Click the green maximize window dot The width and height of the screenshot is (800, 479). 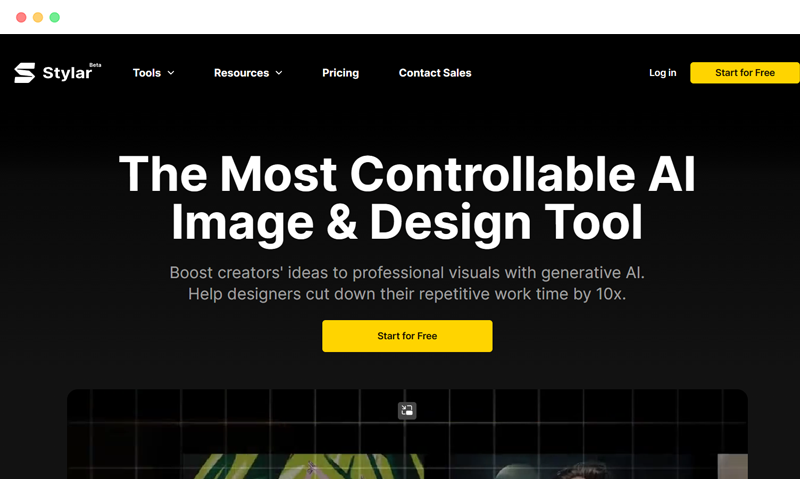55,17
